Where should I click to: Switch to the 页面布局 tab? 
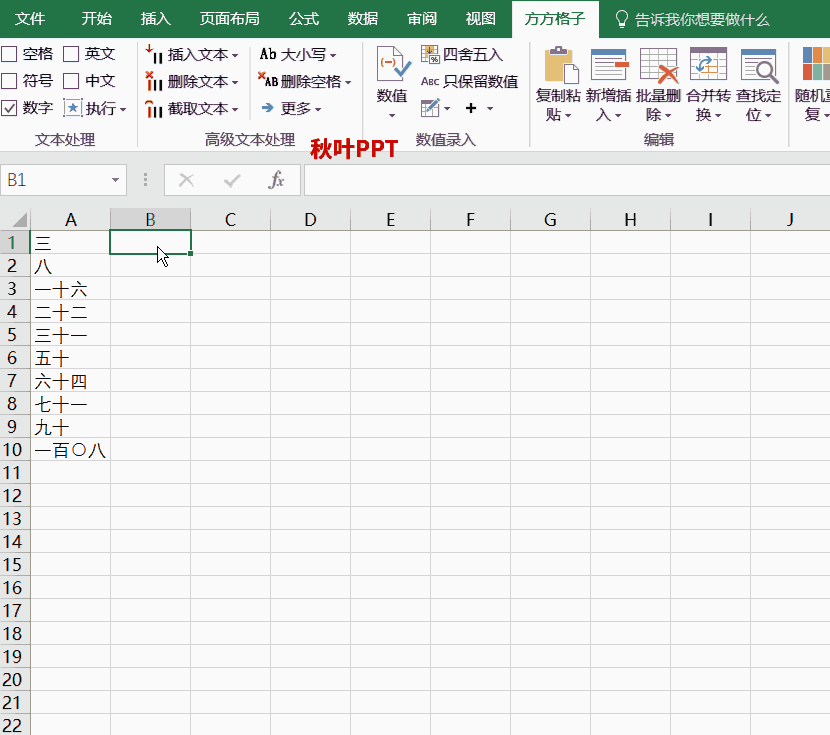click(229, 19)
